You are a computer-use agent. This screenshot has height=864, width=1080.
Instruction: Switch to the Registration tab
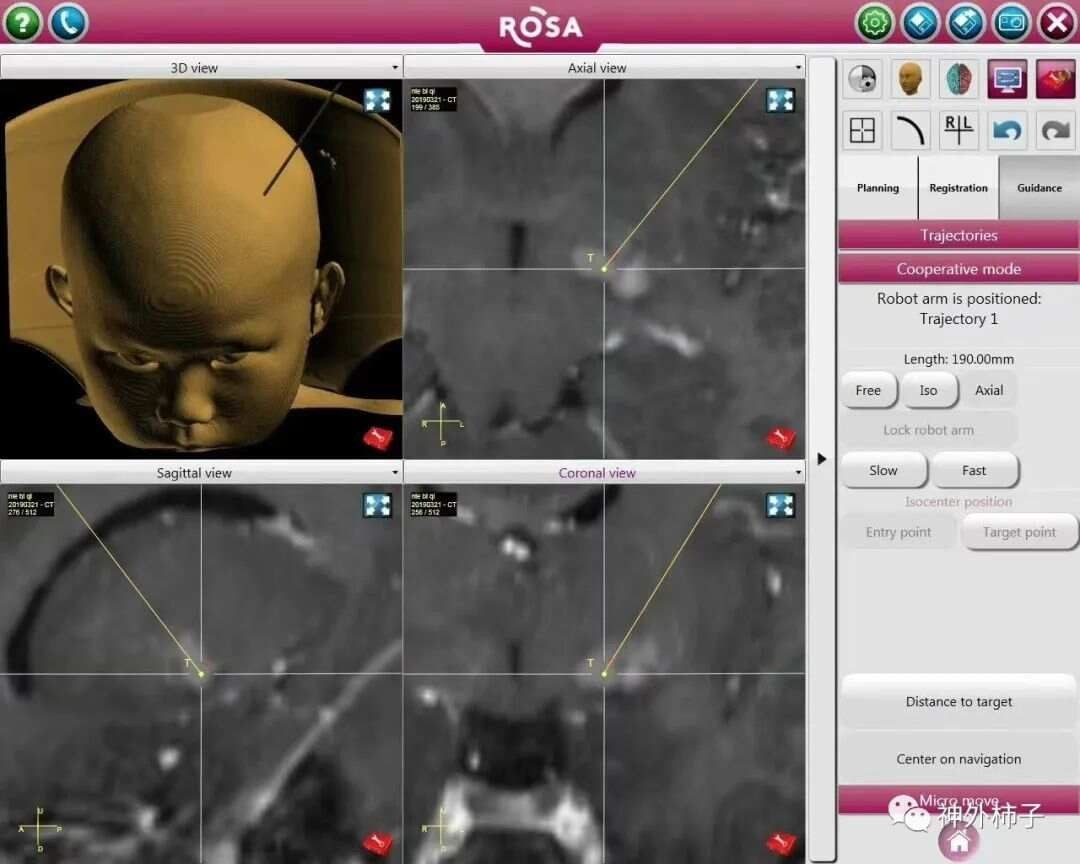(958, 188)
